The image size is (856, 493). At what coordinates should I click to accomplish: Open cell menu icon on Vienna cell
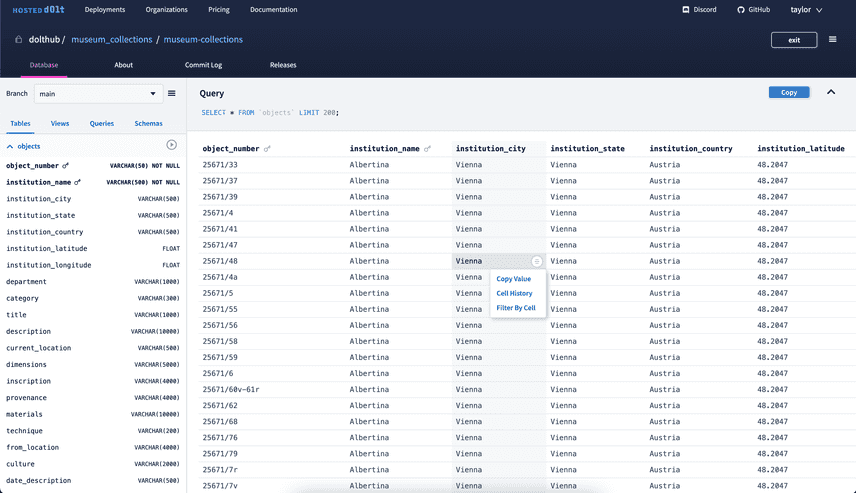click(x=537, y=262)
